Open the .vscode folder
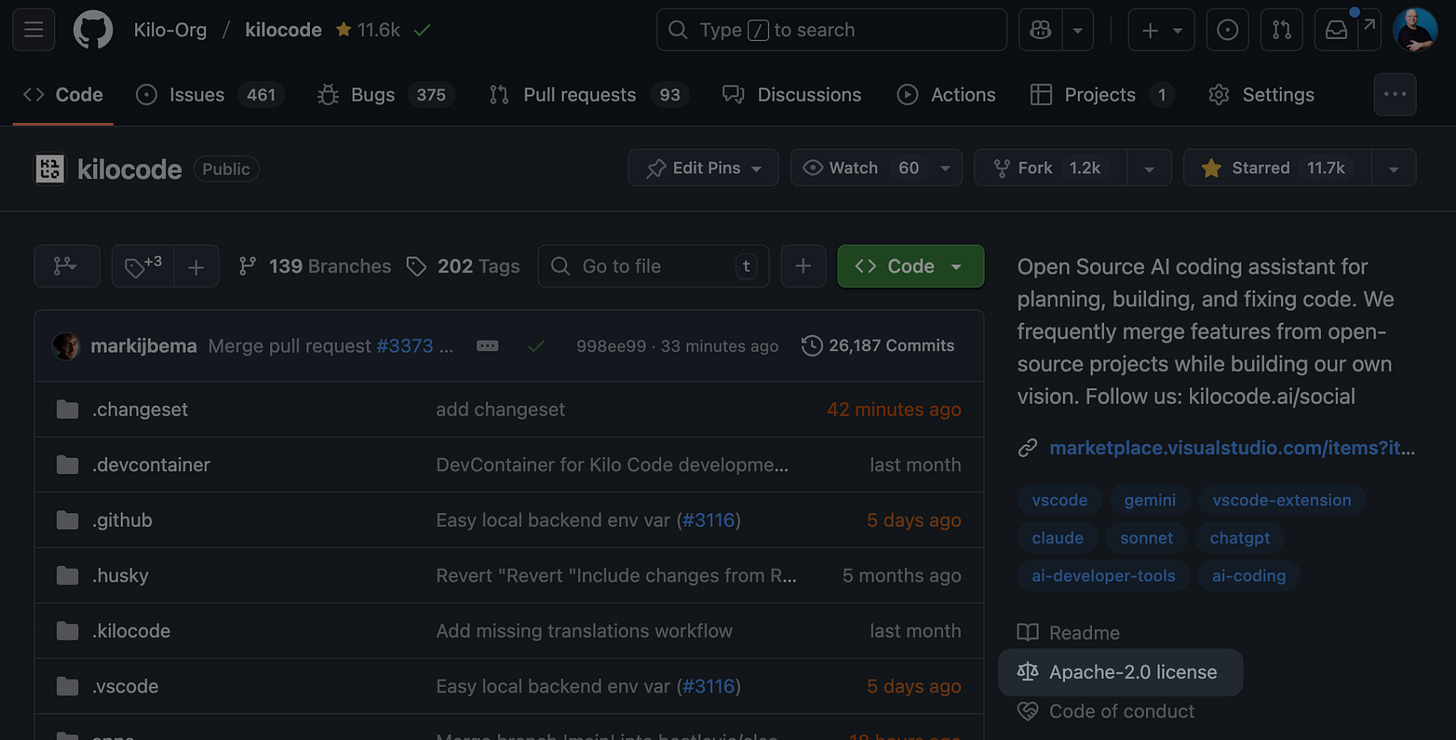 coord(125,687)
